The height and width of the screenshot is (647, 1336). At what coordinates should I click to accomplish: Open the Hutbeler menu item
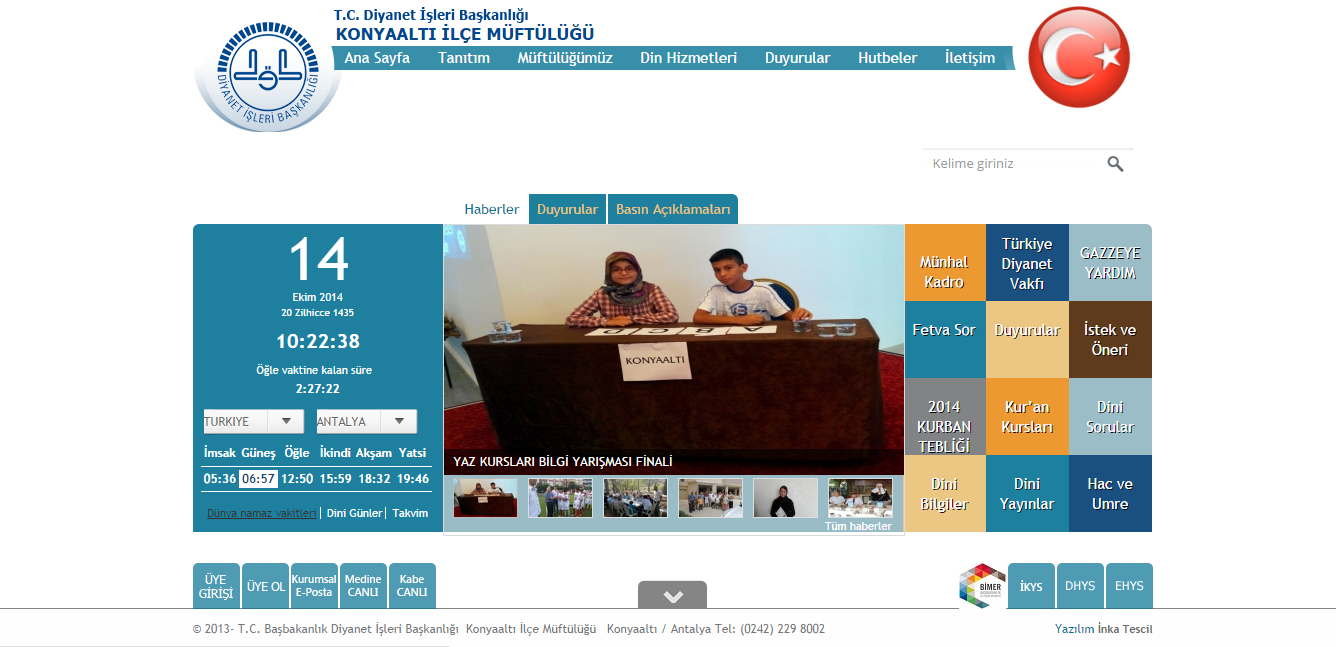click(887, 58)
